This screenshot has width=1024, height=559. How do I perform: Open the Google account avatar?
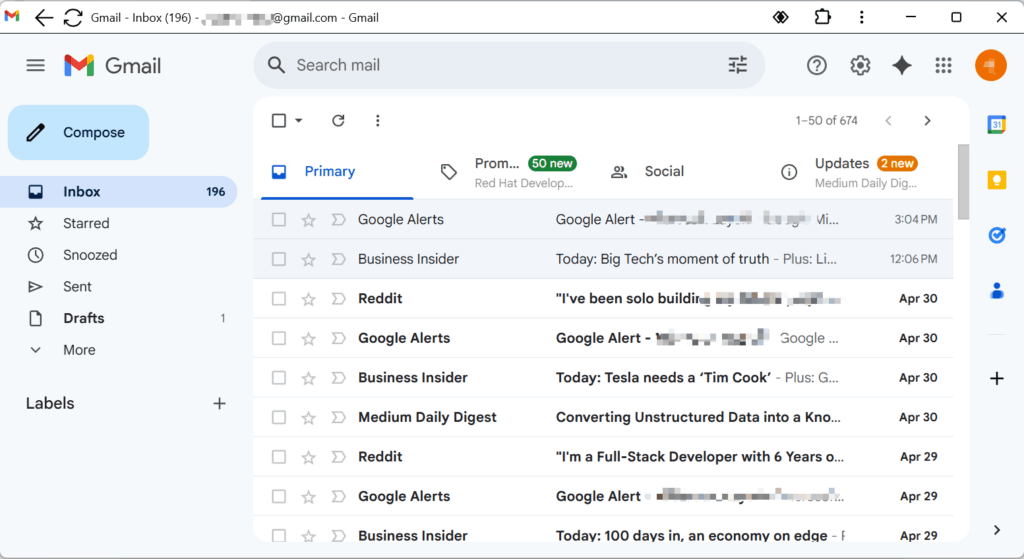(x=990, y=65)
